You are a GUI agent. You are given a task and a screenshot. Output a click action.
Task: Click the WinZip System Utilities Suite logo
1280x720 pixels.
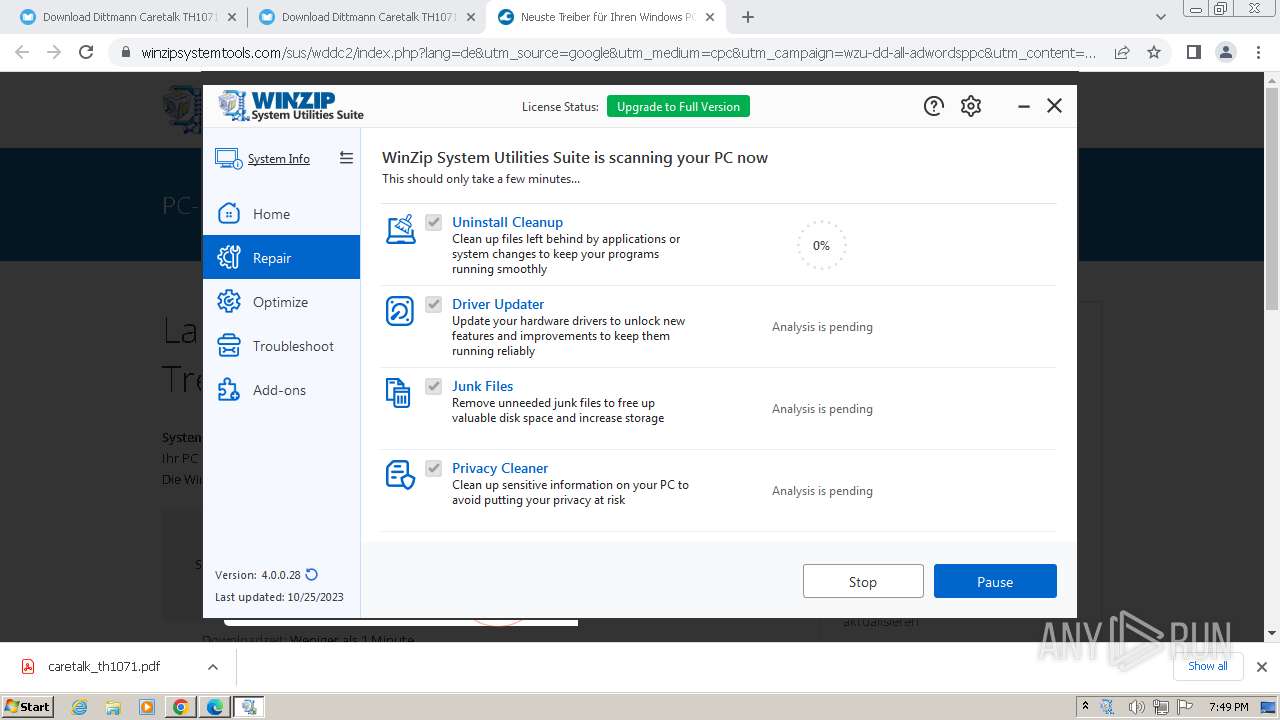point(291,105)
